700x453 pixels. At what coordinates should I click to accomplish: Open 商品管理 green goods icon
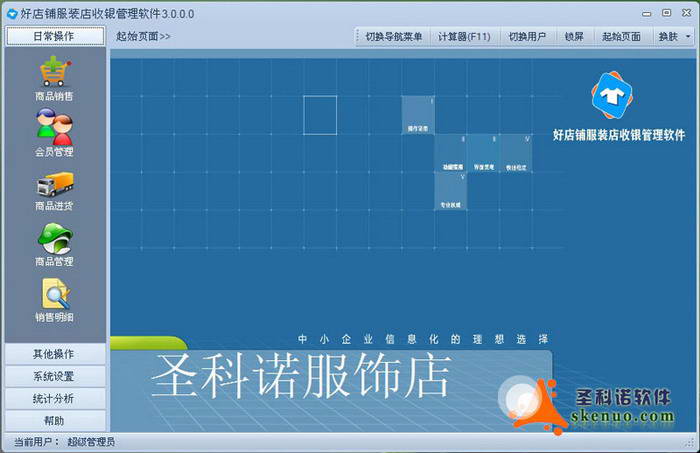54,238
